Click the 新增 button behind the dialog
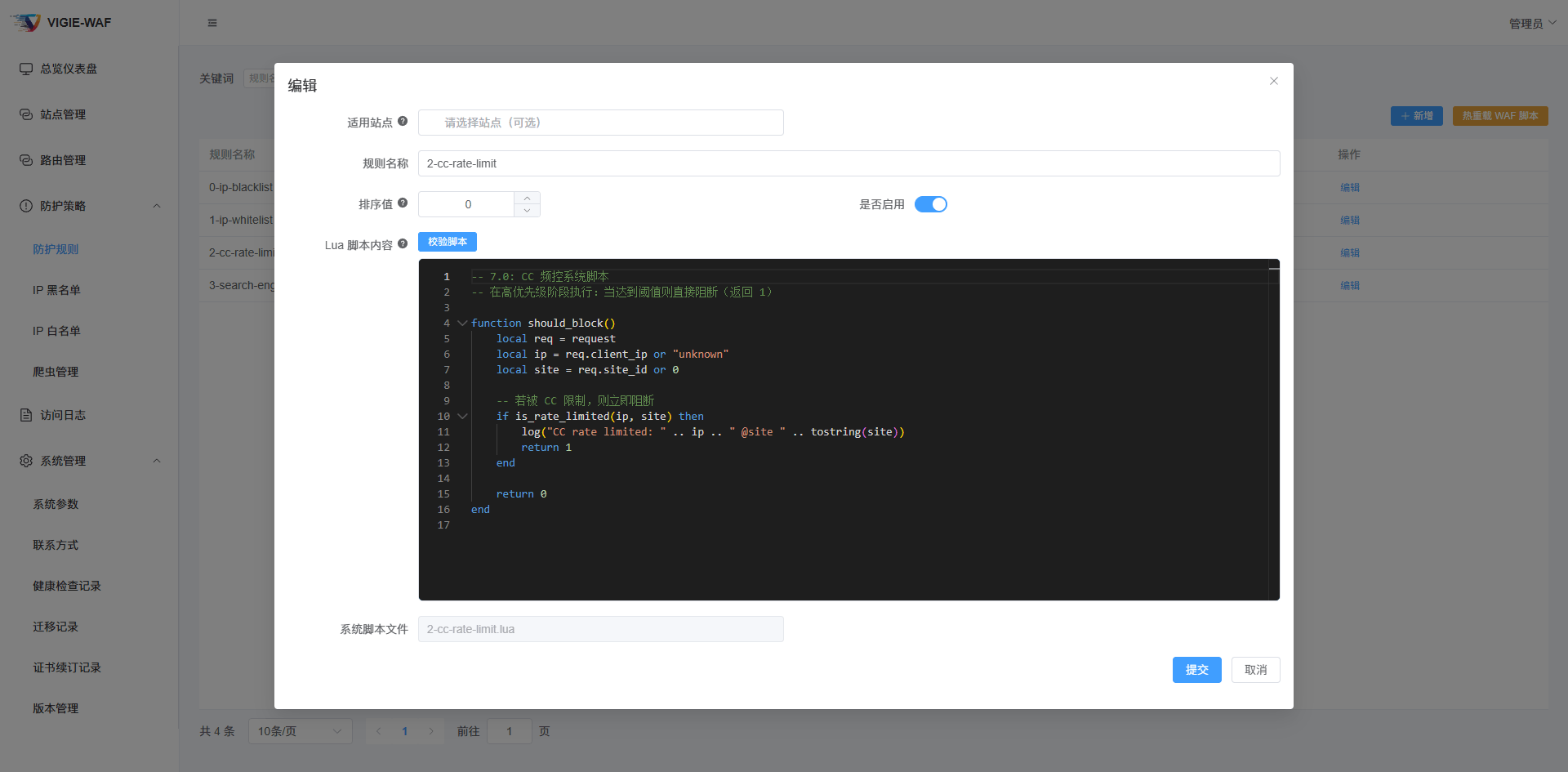The image size is (1568, 772). pos(1417,116)
